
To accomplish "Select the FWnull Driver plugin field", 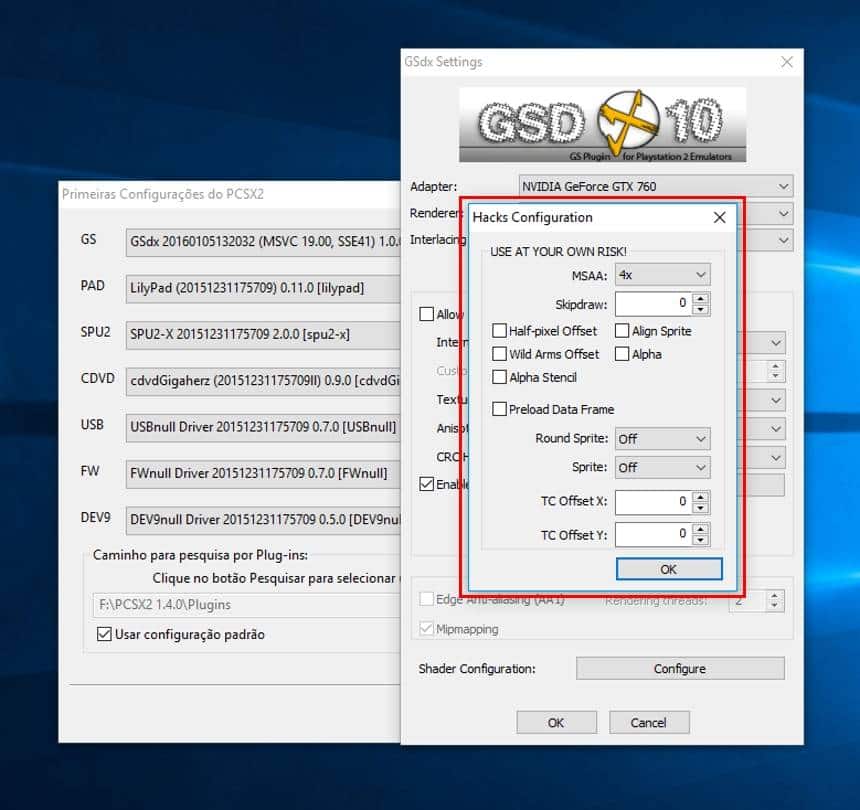I will (x=263, y=473).
